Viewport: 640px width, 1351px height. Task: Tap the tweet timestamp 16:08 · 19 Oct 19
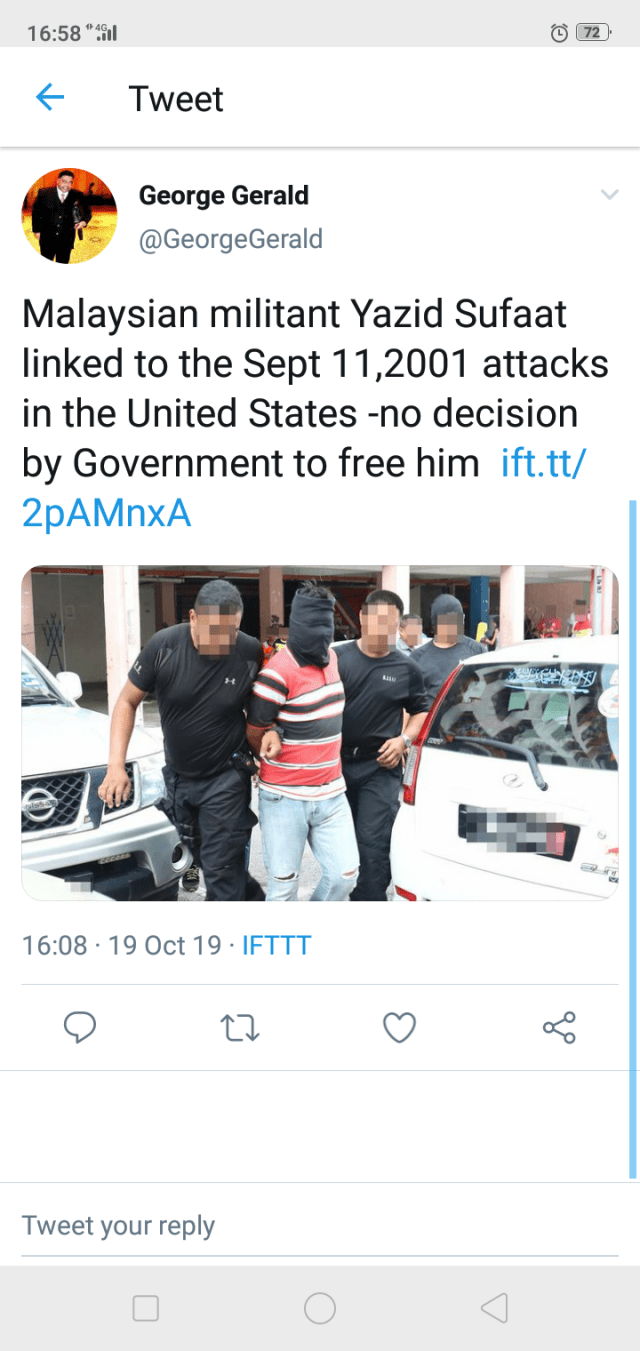click(x=122, y=945)
